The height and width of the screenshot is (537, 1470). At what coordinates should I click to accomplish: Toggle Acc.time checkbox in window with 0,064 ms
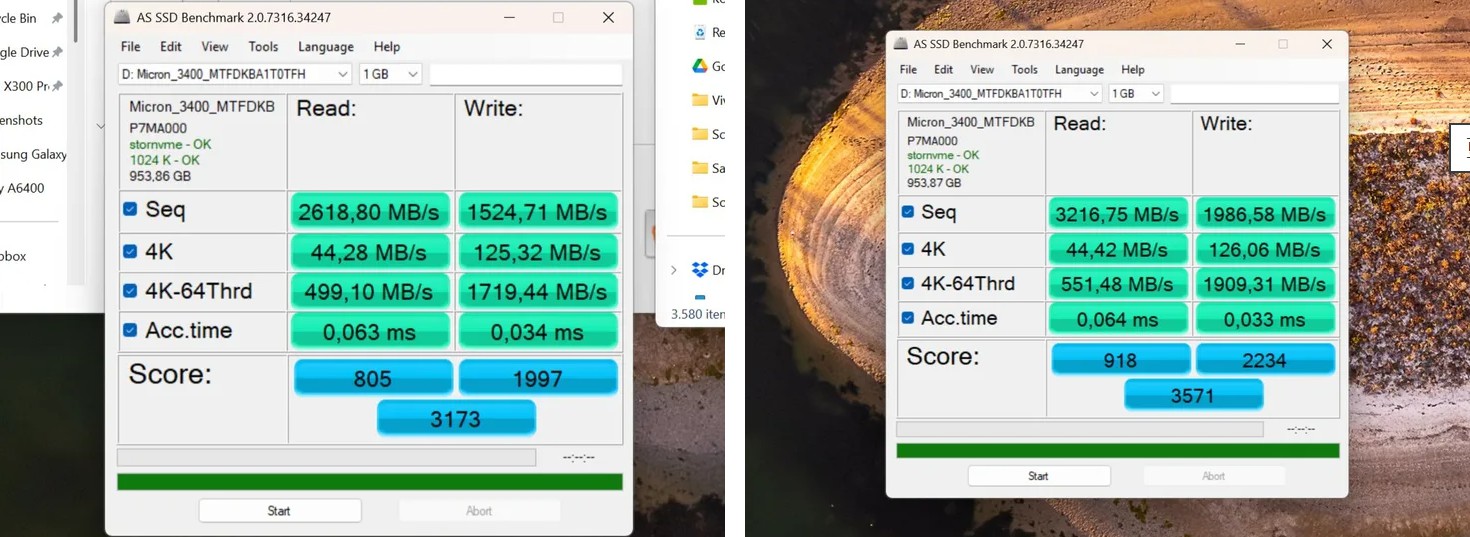908,318
